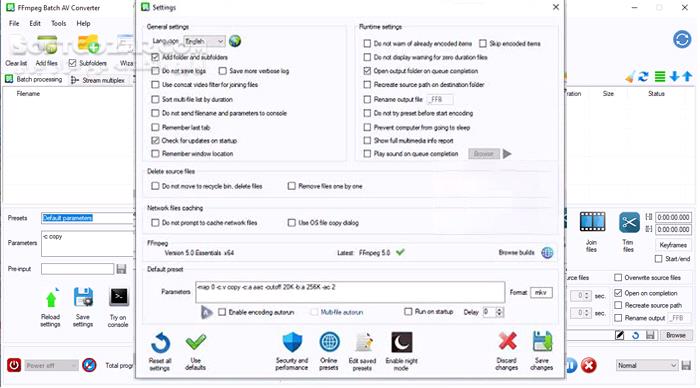The width and height of the screenshot is (700, 388).
Task: Enable night mode moon icon
Action: coord(401,343)
